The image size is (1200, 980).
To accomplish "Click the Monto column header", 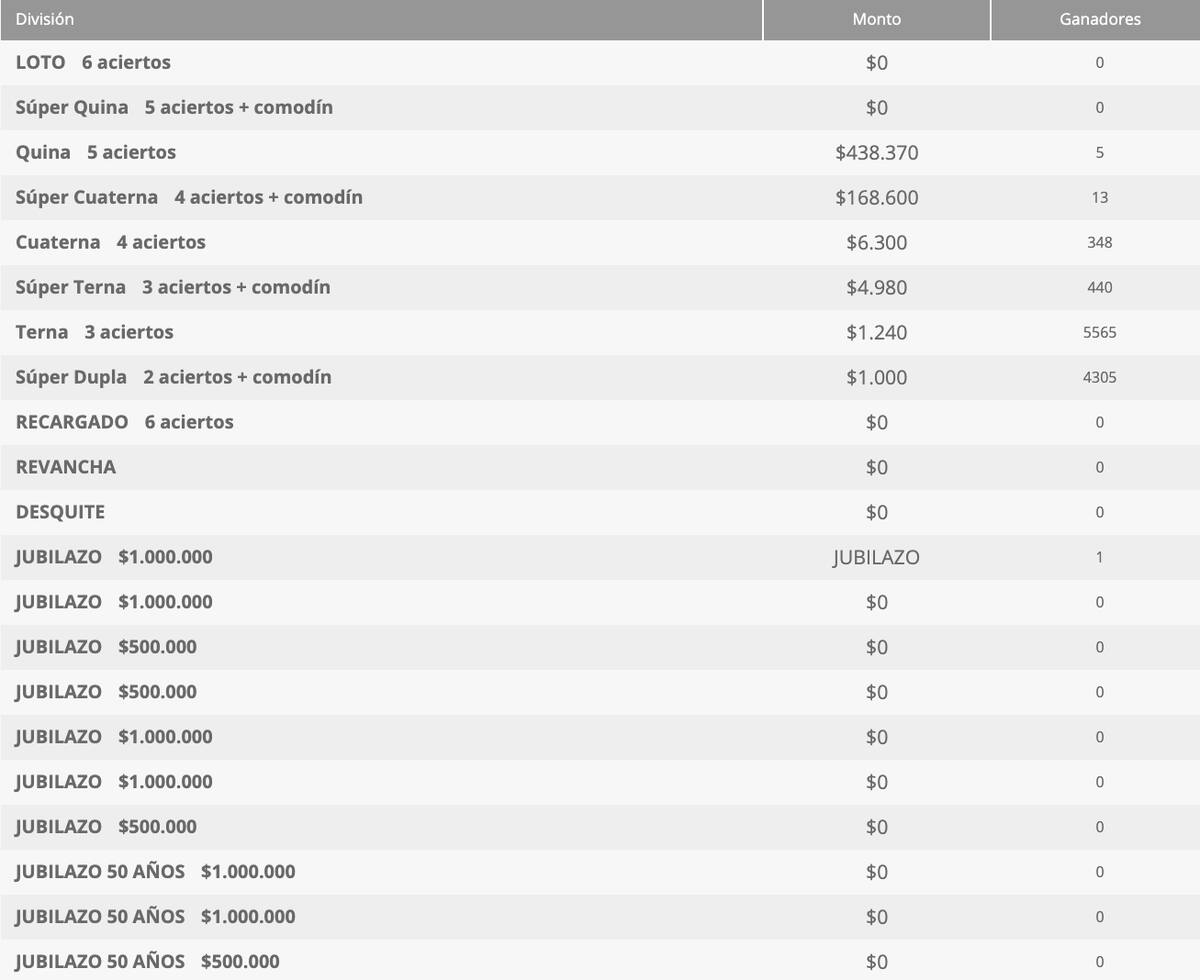I will tap(876, 18).
